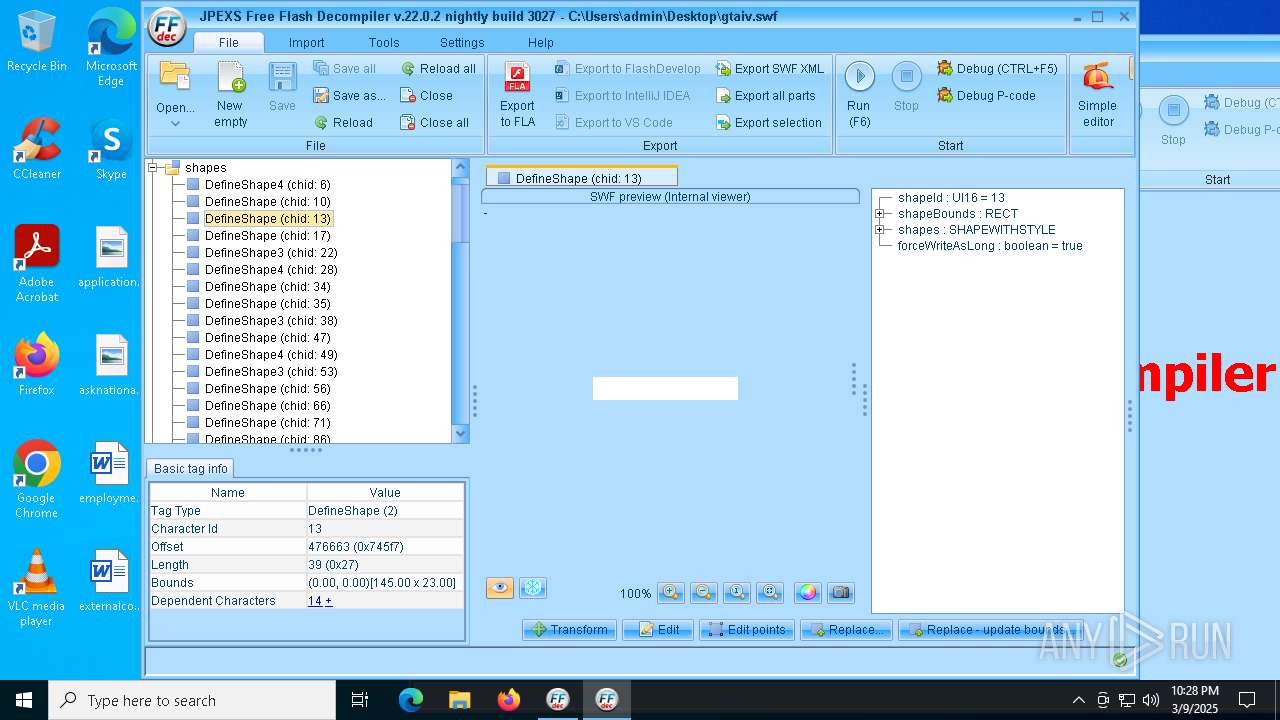Click the zoom to 1:1 icon
The image size is (1280, 720).
[737, 593]
